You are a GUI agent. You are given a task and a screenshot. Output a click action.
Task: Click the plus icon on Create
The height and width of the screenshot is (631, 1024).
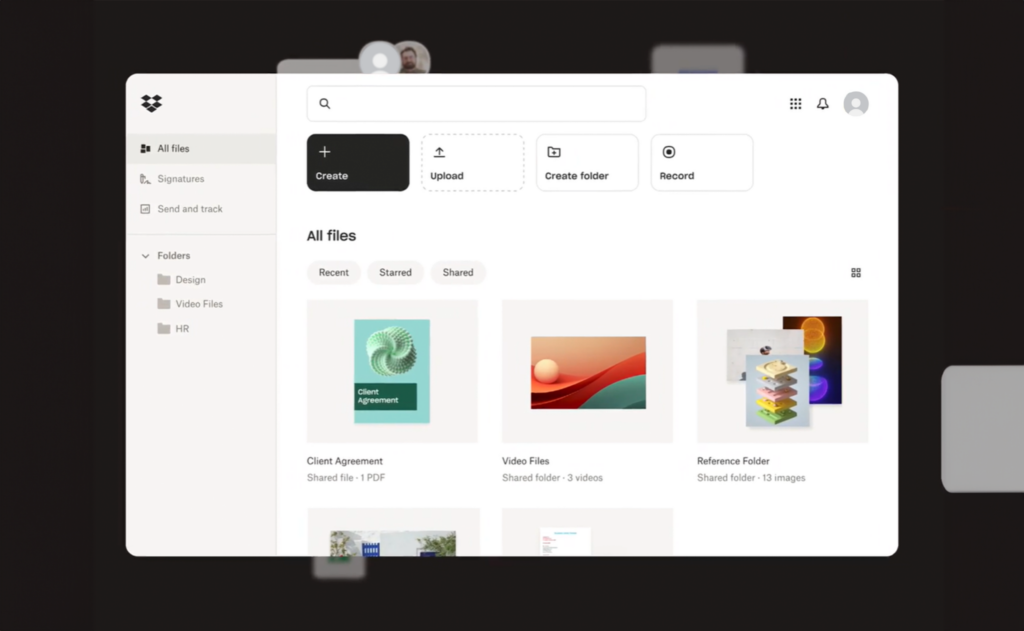coord(325,152)
